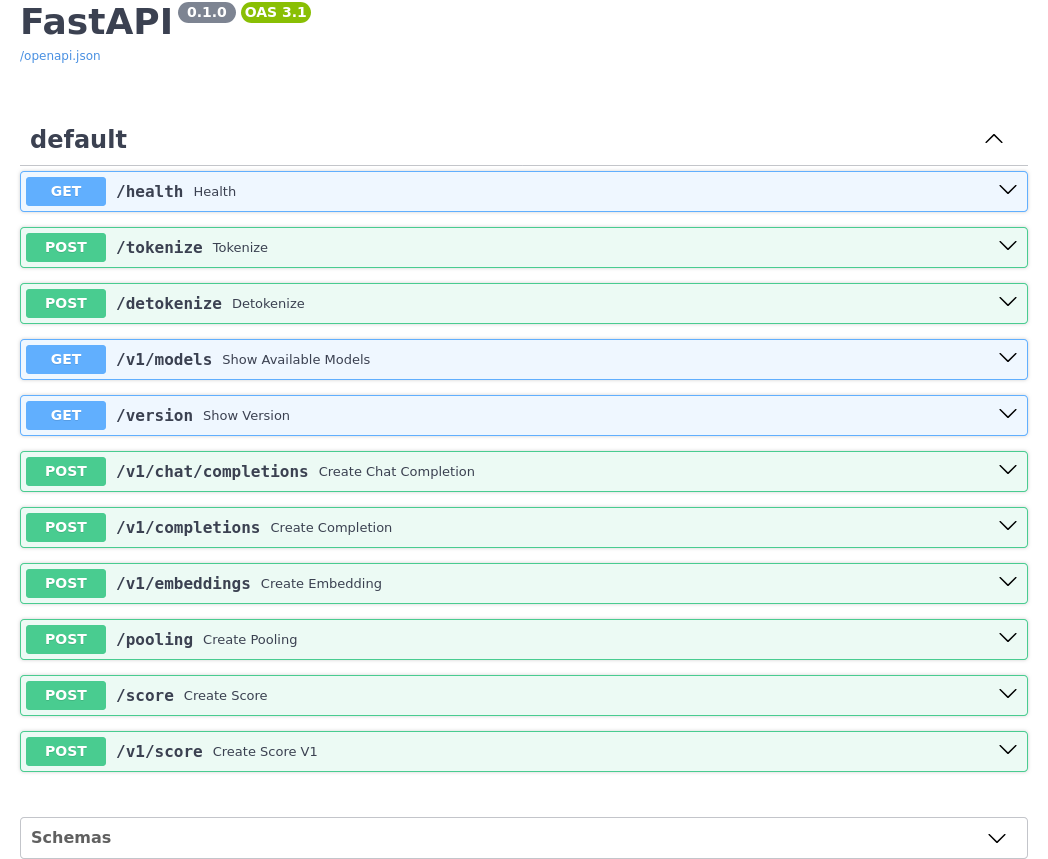Click the FastAPI title
Screen dimensions: 1048x859
pos(96,22)
